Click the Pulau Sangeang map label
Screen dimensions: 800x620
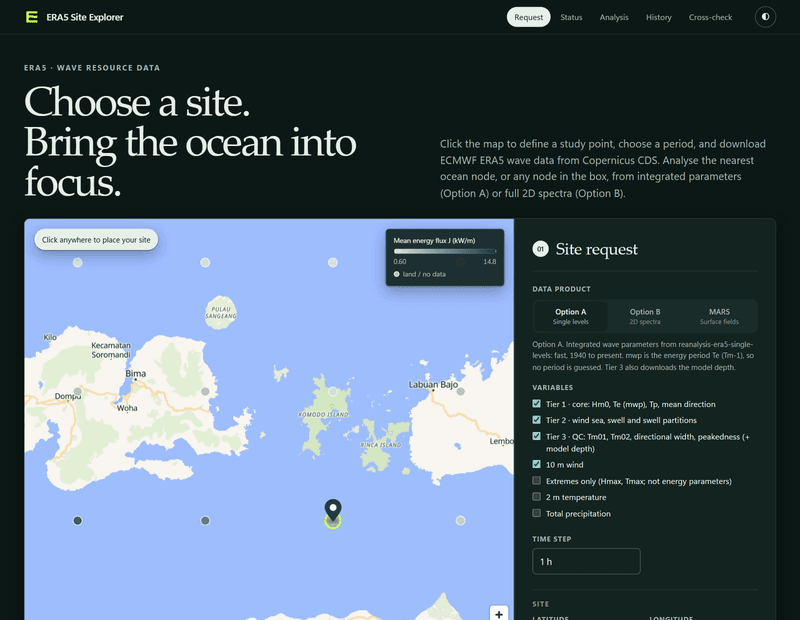tap(221, 313)
